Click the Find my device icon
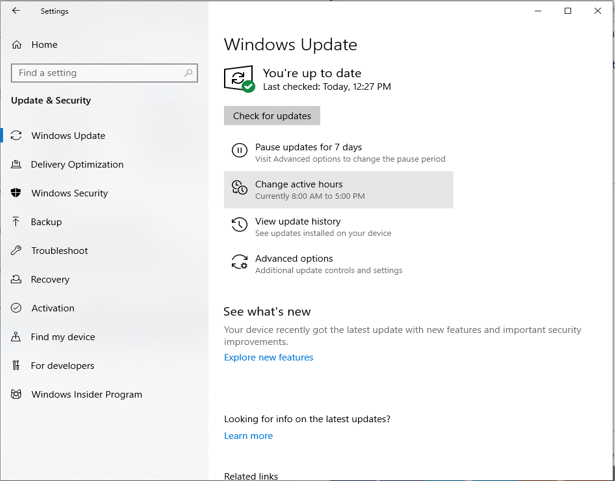615x481 pixels. pyautogui.click(x=16, y=337)
